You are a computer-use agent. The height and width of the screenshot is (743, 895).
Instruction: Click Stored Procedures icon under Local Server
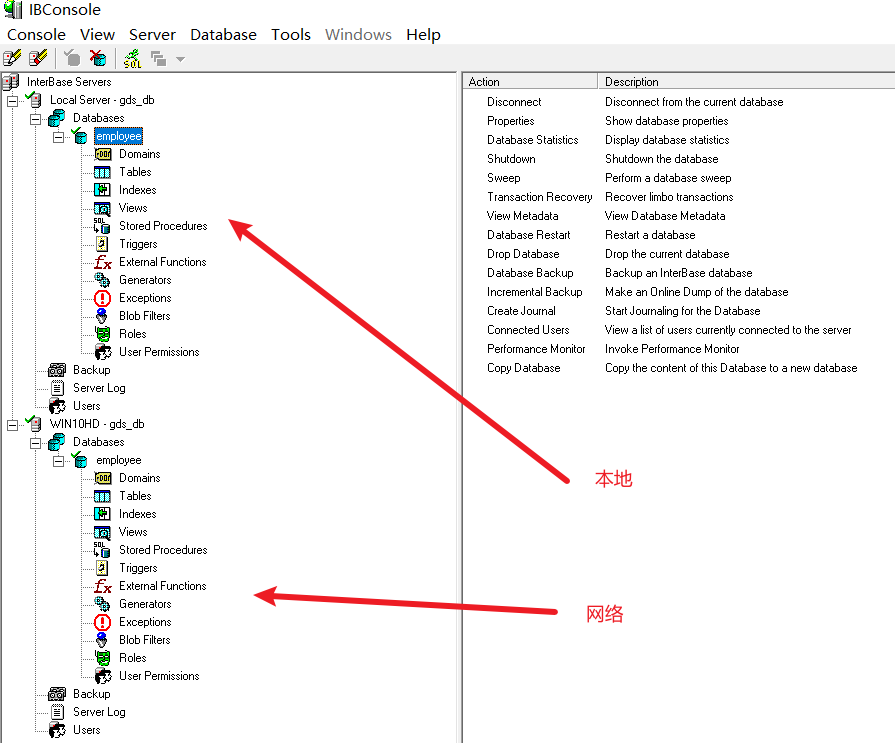click(x=102, y=226)
